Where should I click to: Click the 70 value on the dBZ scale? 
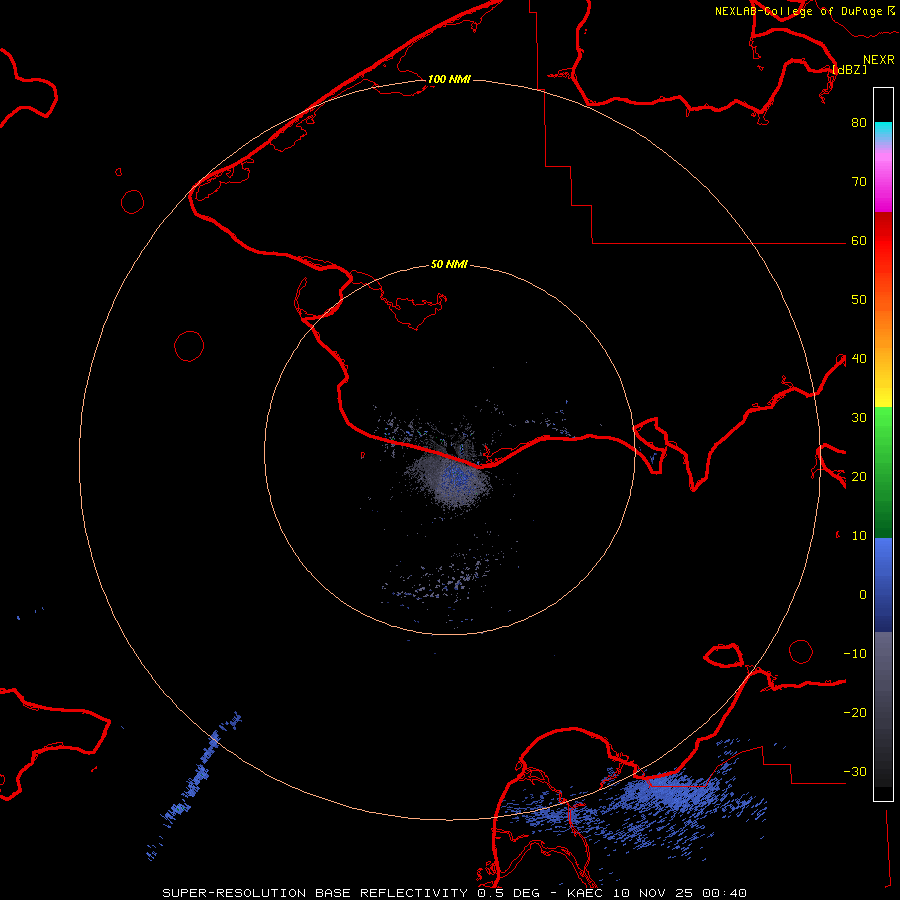pos(859,181)
